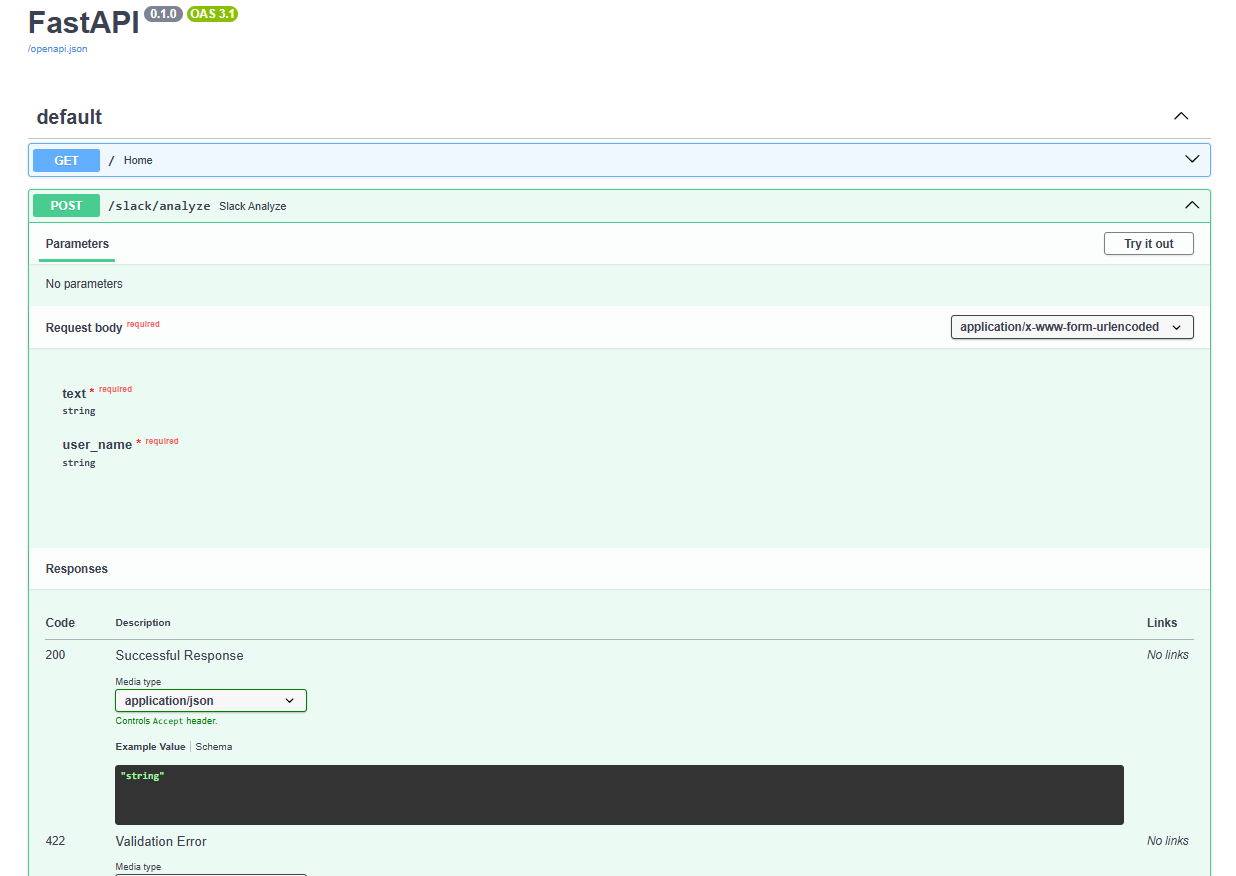Click the No parameters text
This screenshot has height=876, width=1236.
pyautogui.click(x=84, y=284)
